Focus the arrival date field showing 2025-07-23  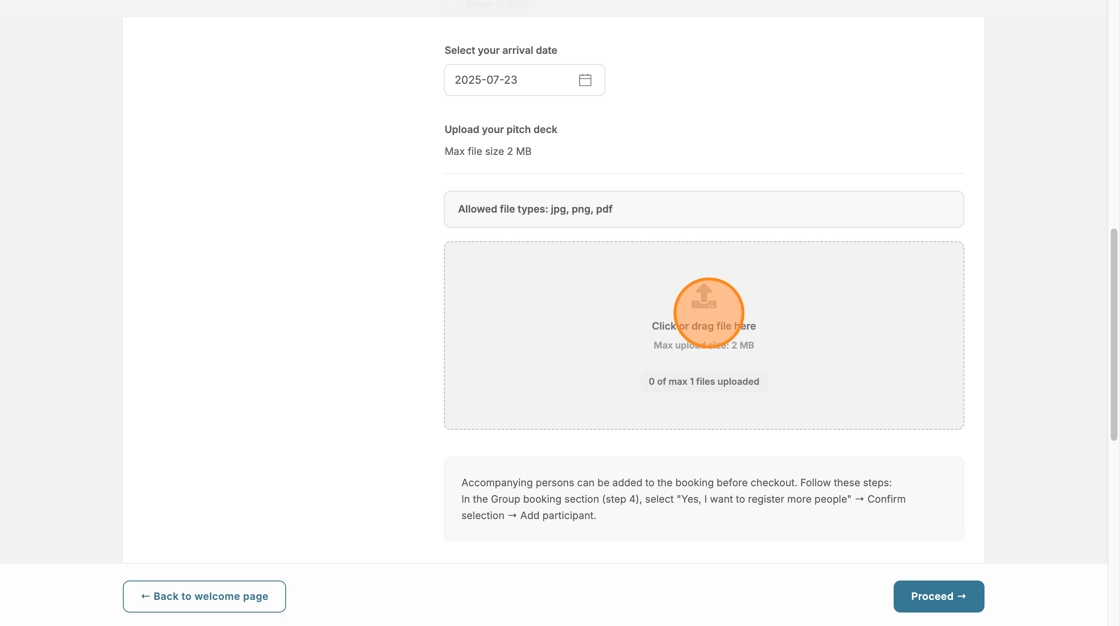point(510,80)
